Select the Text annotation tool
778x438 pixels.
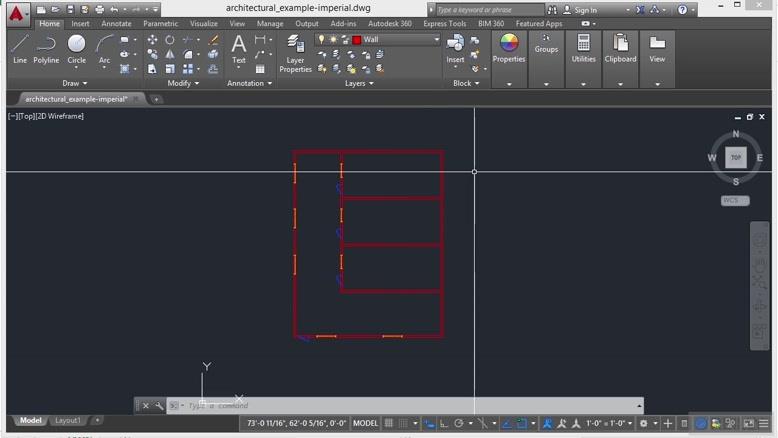[x=239, y=49]
